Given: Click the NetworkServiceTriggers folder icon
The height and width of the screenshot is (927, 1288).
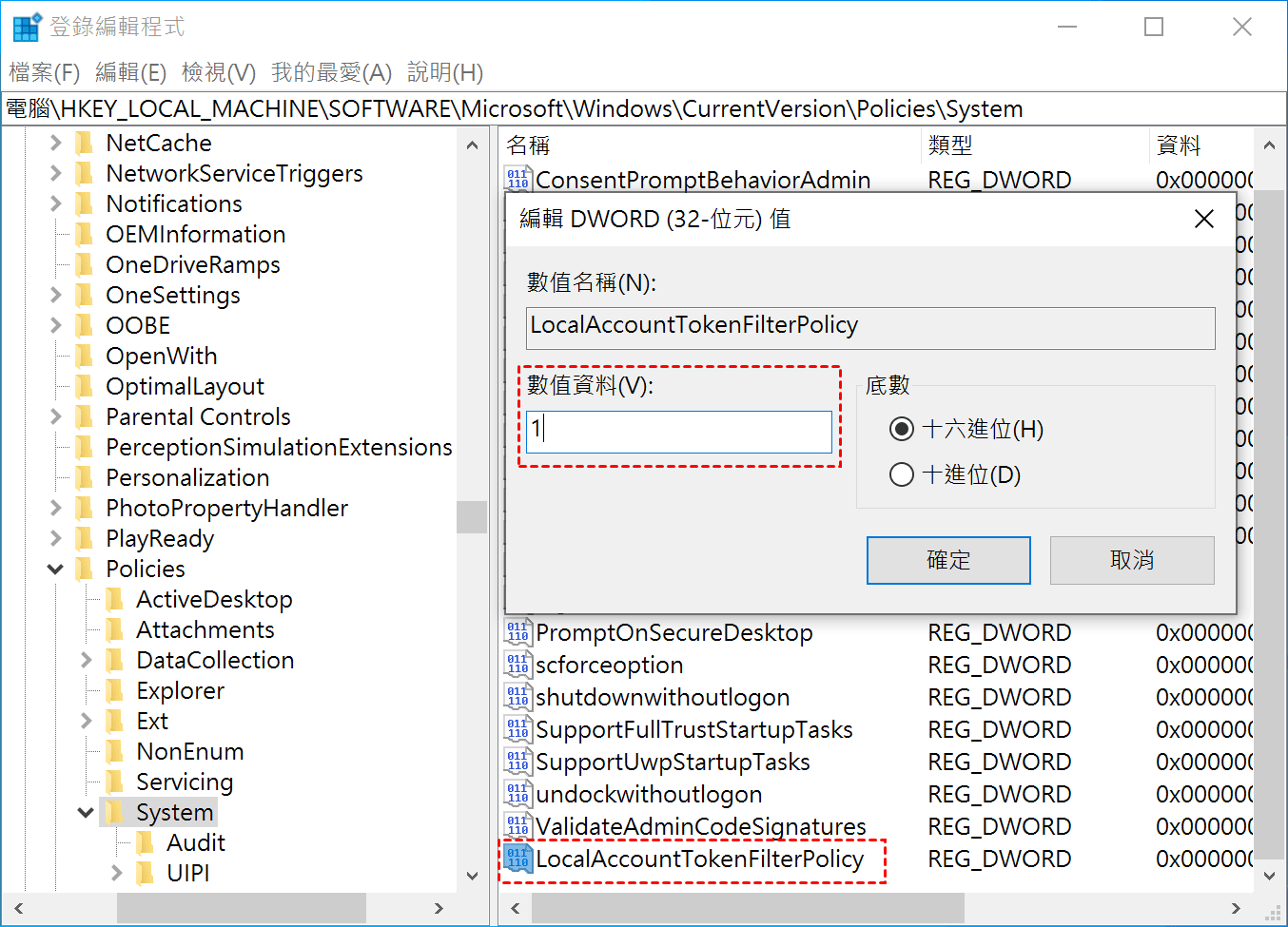Looking at the screenshot, I should [x=85, y=173].
